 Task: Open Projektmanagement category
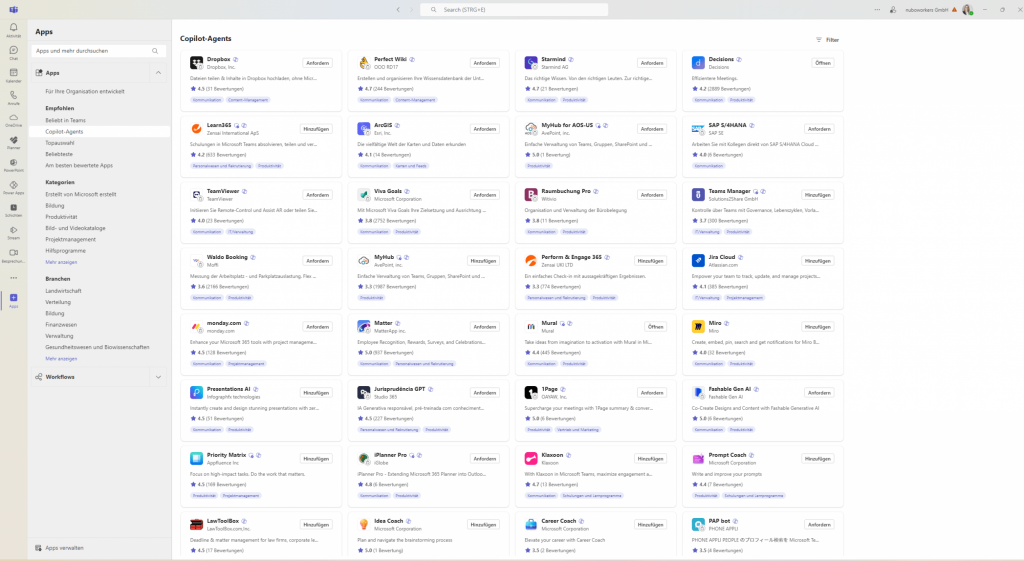[x=71, y=239]
